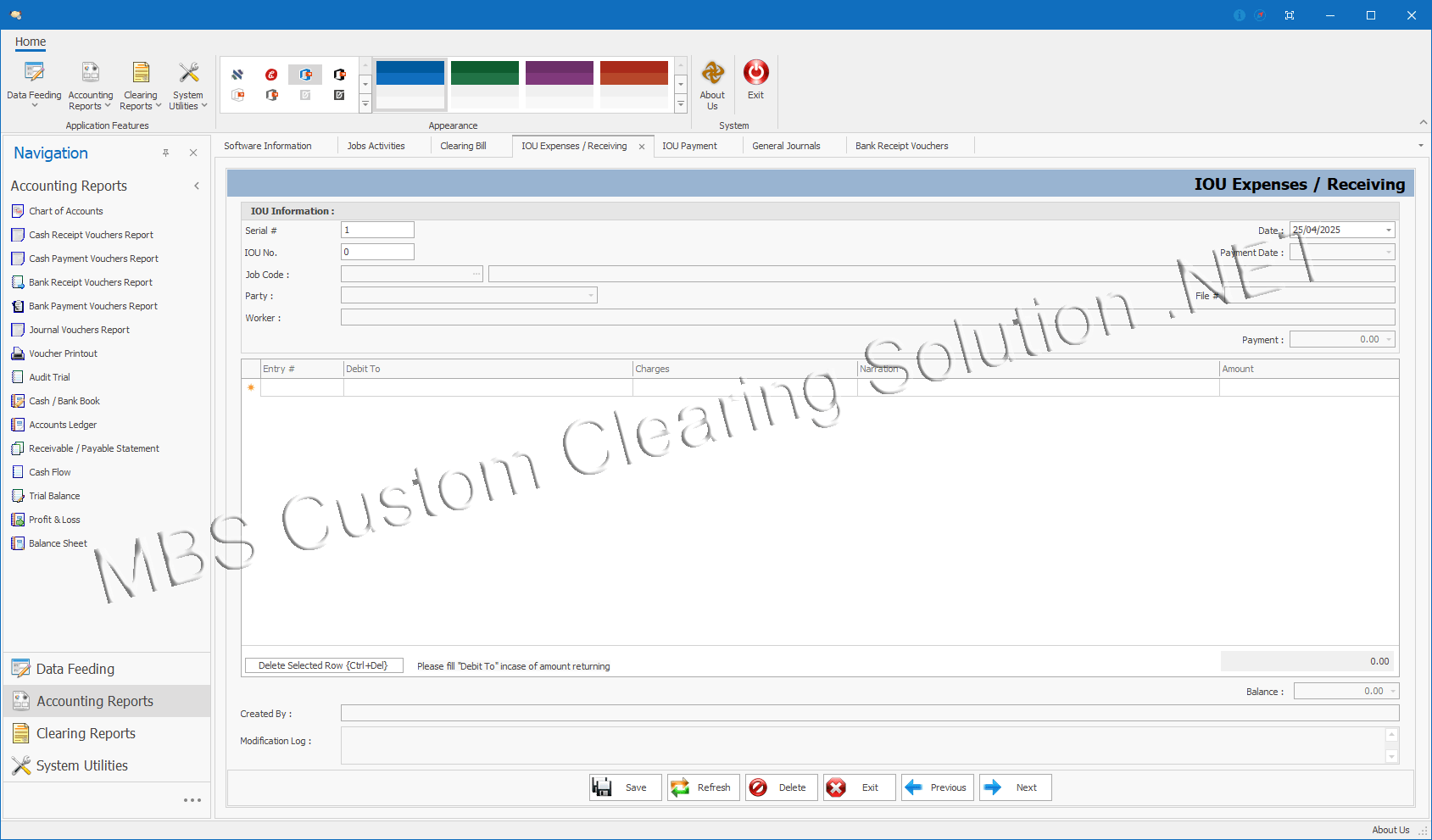Switch to Jobs Activities tab
The image size is (1432, 840).
pos(376,146)
